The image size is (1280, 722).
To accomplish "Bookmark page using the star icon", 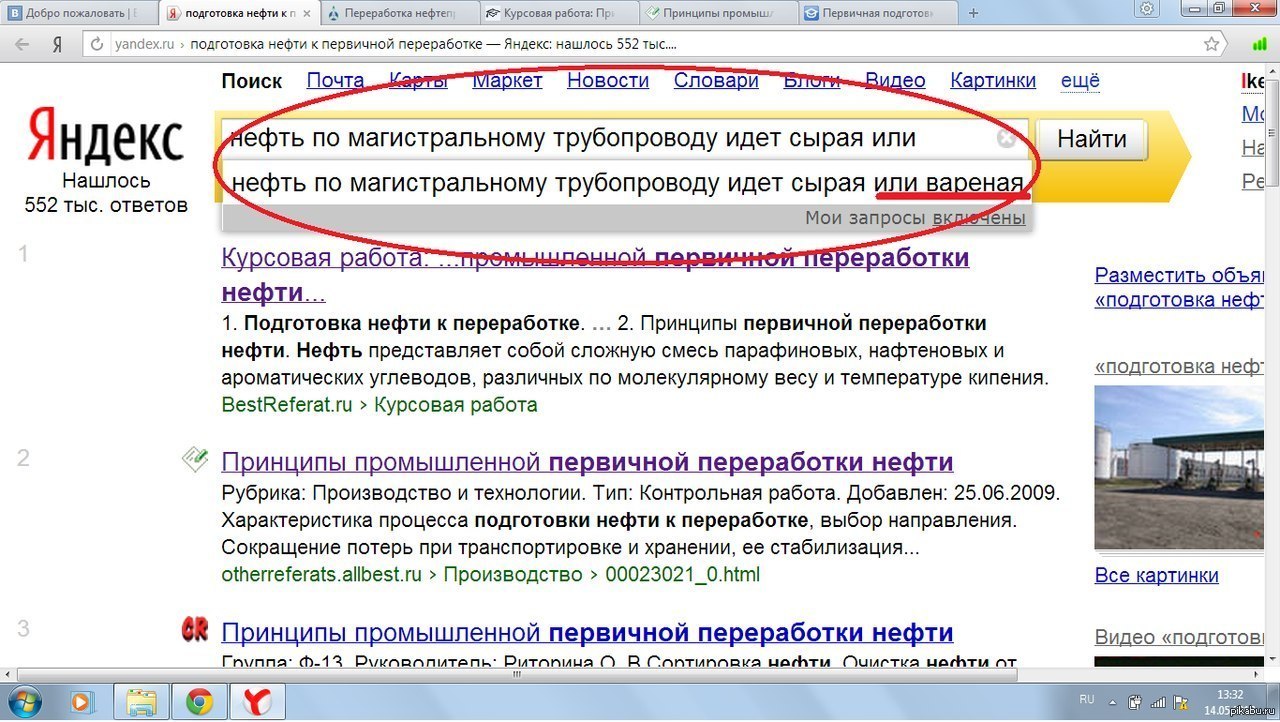I will tap(1212, 44).
